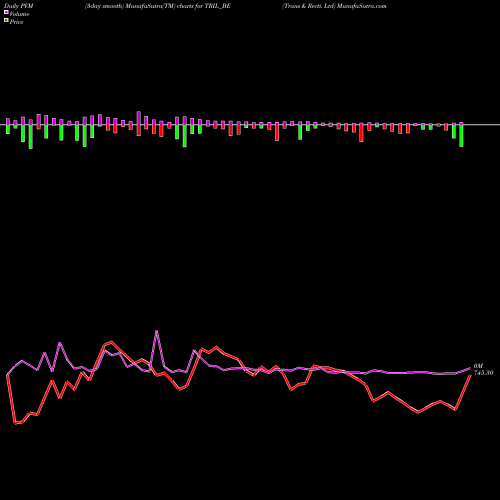The height and width of the screenshot is (500, 500).
Task: Select the Price legend label
Action: [16, 22]
